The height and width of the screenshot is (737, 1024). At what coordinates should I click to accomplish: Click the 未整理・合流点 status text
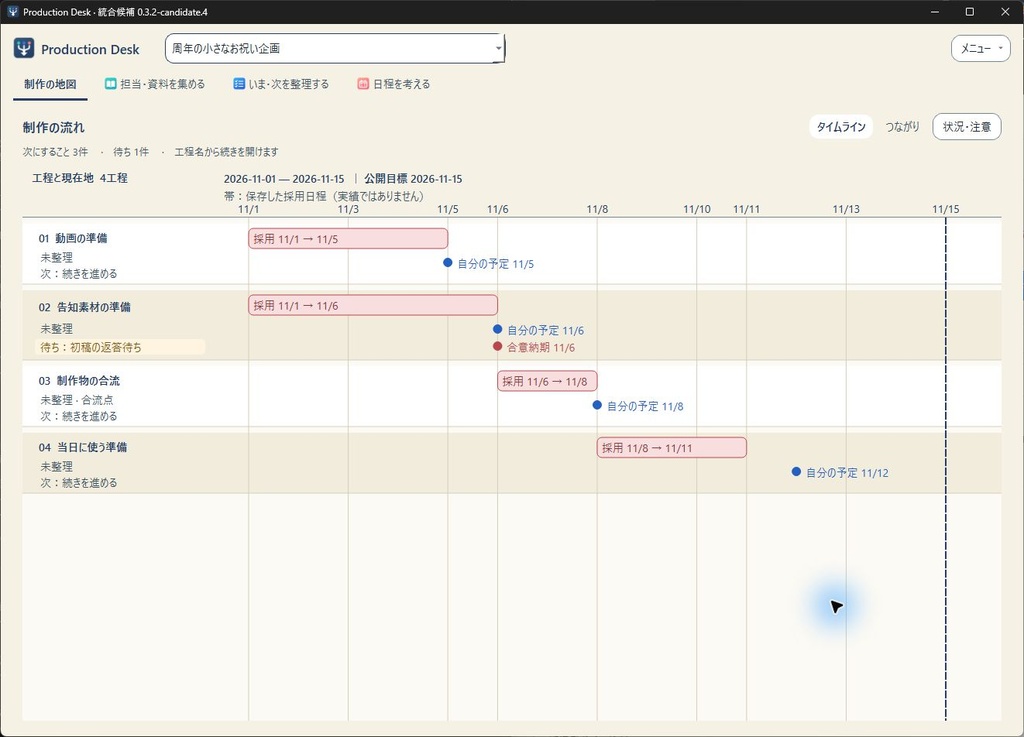77,400
